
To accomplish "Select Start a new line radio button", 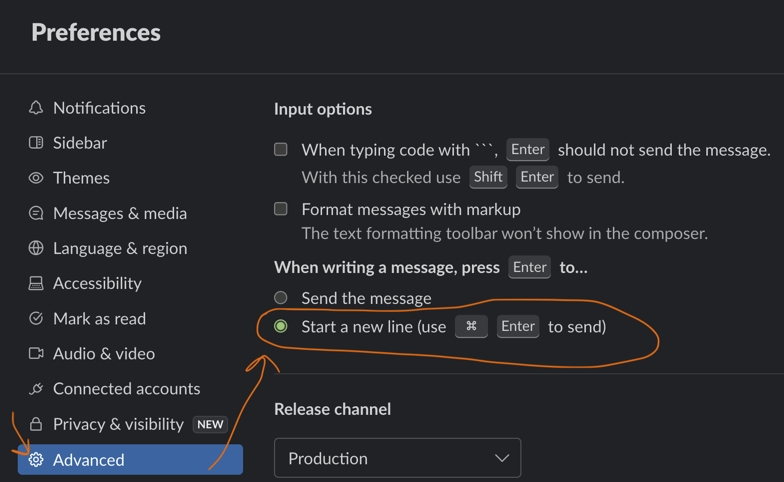I will pyautogui.click(x=281, y=326).
